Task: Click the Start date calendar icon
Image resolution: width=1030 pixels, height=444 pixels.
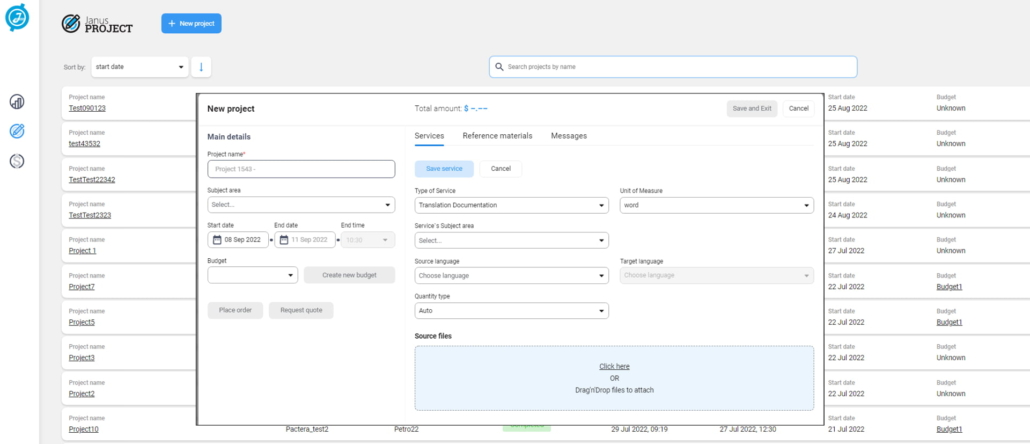Action: pyautogui.click(x=217, y=240)
